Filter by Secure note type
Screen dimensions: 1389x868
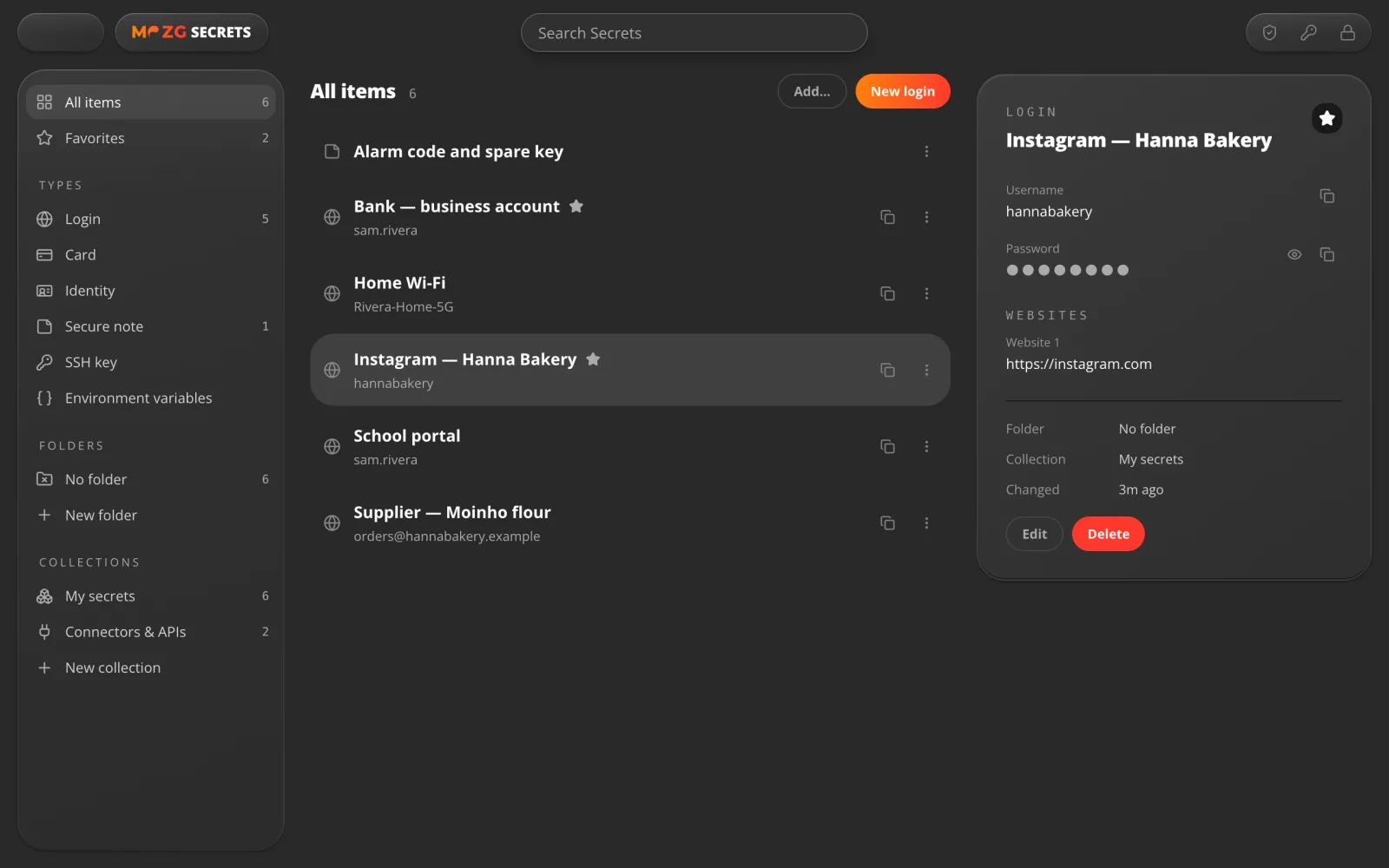coord(151,326)
